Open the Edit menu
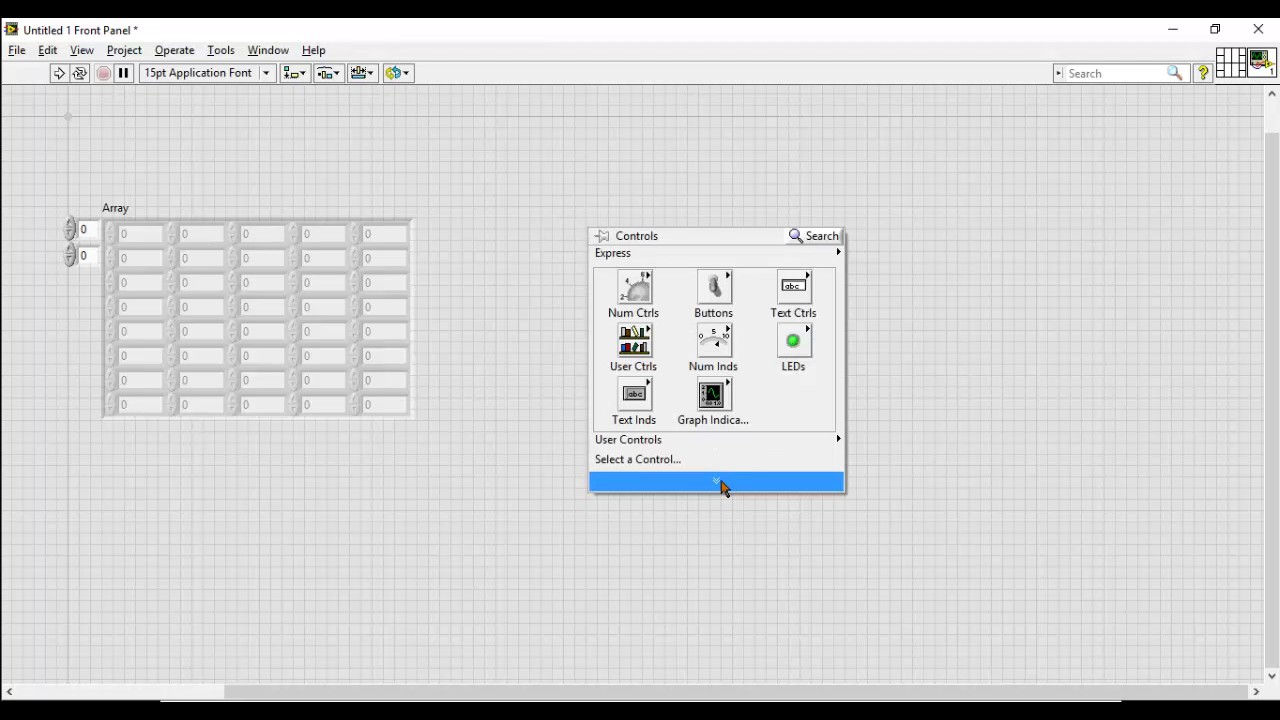Screen dimensions: 1280x720 point(48,50)
